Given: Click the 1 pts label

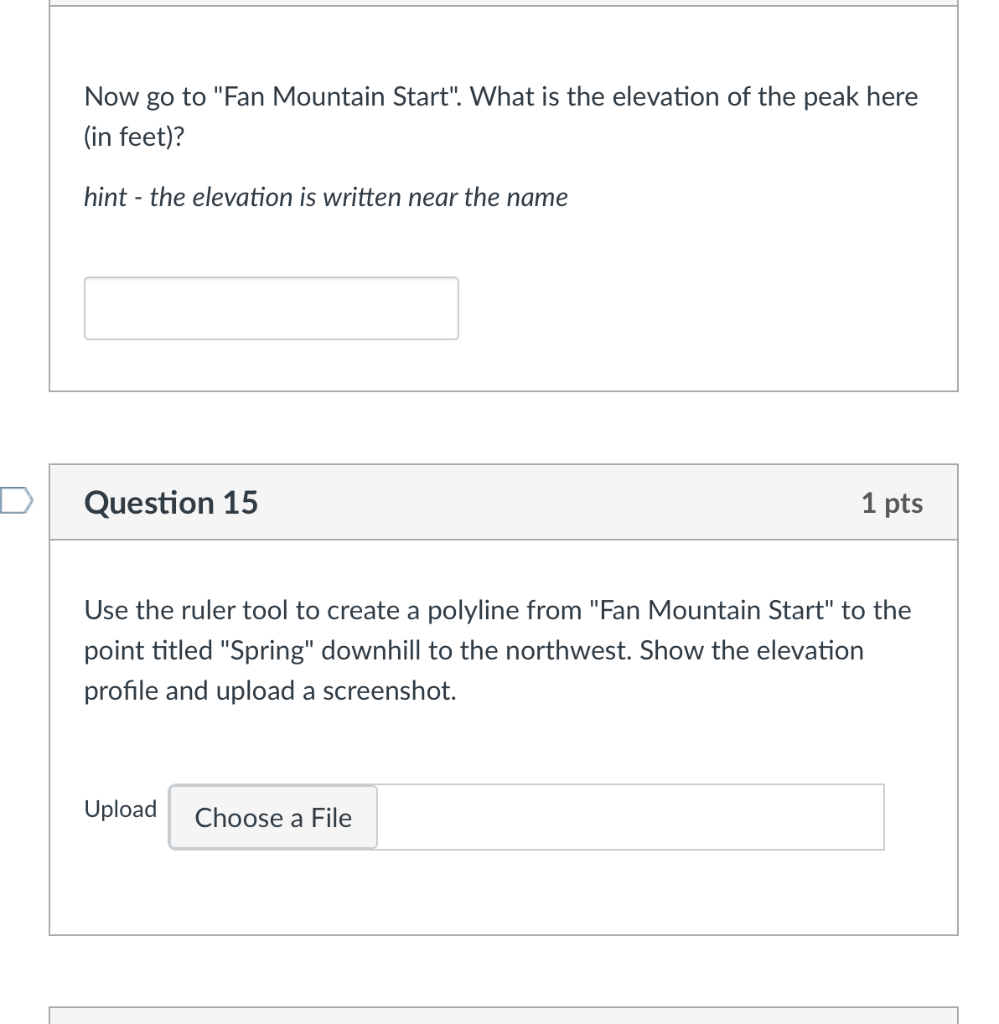Looking at the screenshot, I should click(893, 503).
